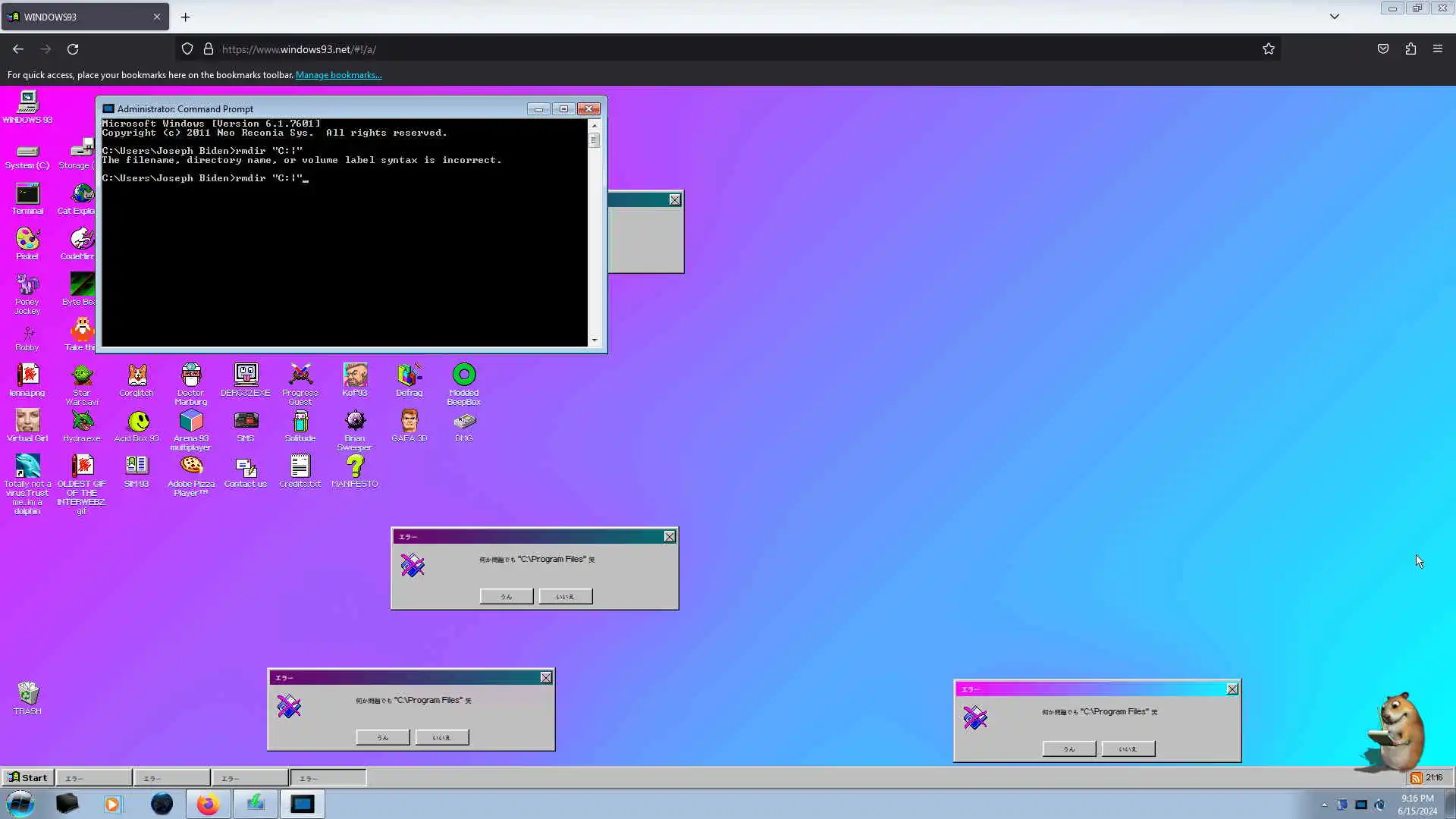Open the Corglitch desktop icon
The width and height of the screenshot is (1456, 819).
tap(136, 375)
